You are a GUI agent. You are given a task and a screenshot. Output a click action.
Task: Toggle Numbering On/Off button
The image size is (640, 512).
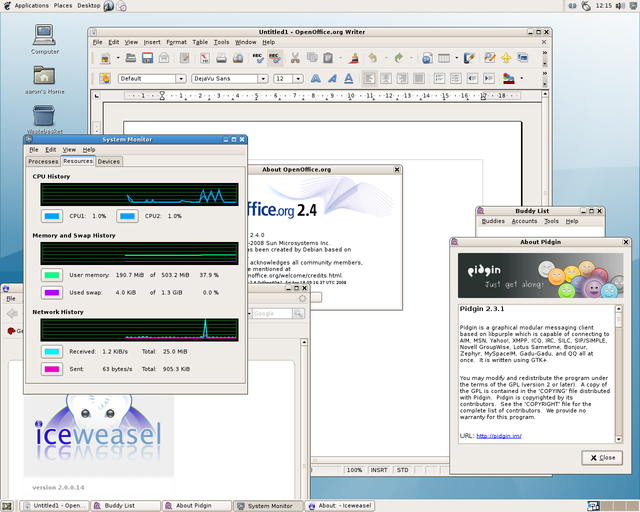pyautogui.click(x=439, y=78)
